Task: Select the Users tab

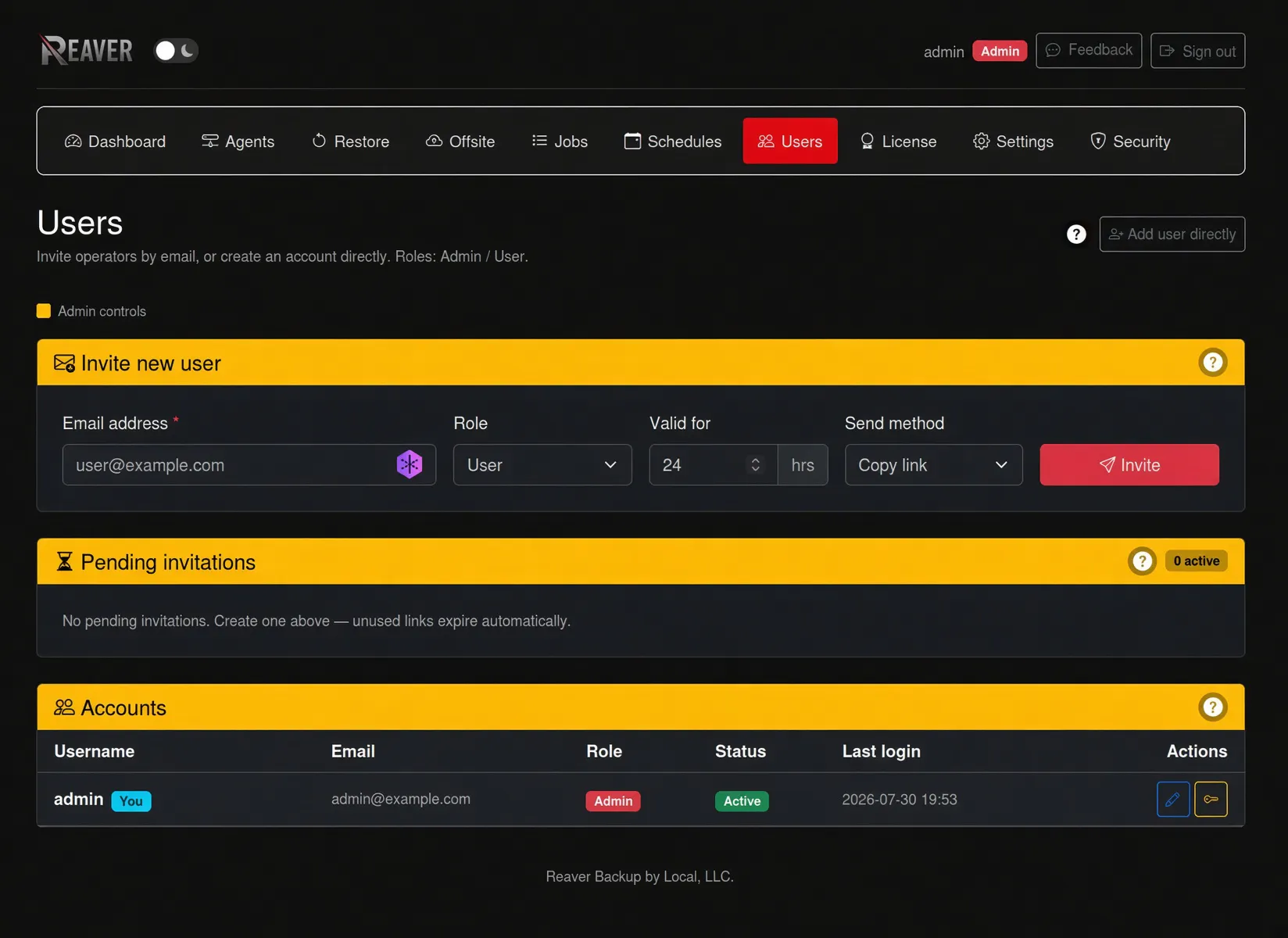Action: (x=790, y=141)
